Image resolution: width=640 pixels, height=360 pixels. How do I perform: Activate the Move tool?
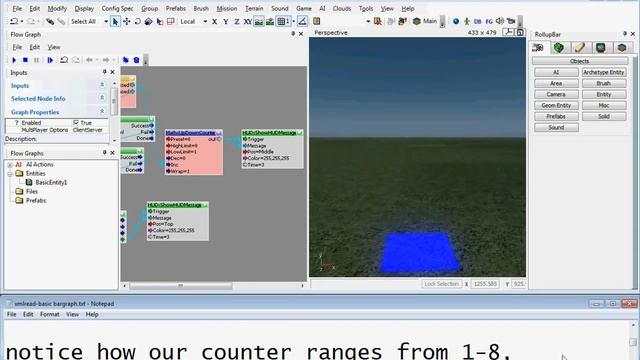click(127, 21)
